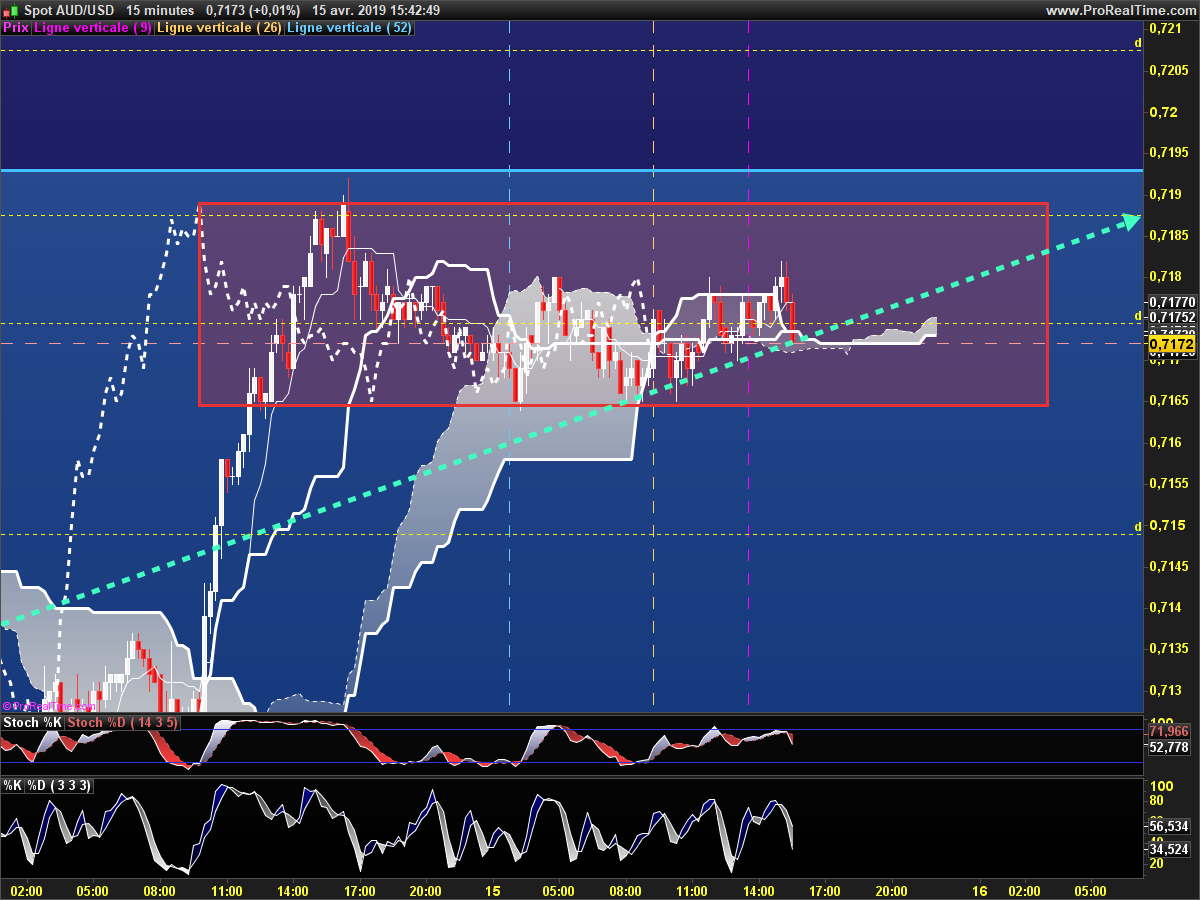This screenshot has width=1200, height=900.
Task: Click the 56,534 value tag in bottom panel
Action: pos(1170,827)
